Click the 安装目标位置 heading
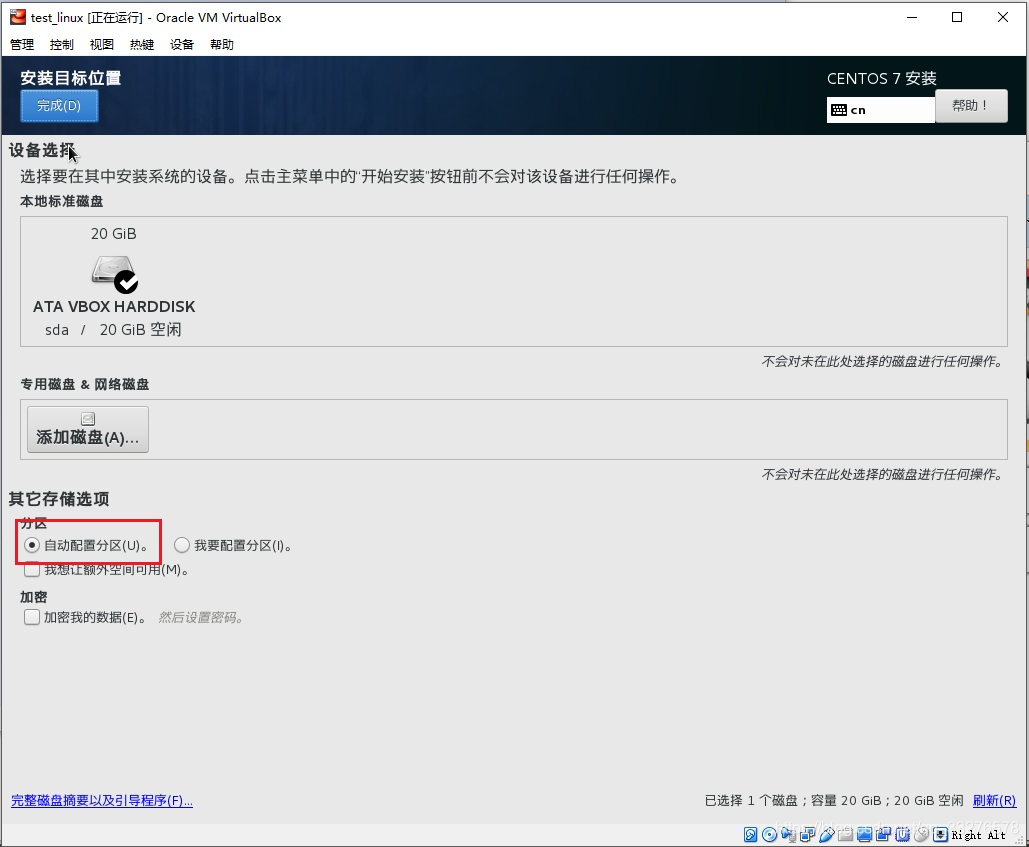The image size is (1029, 847). coord(71,78)
